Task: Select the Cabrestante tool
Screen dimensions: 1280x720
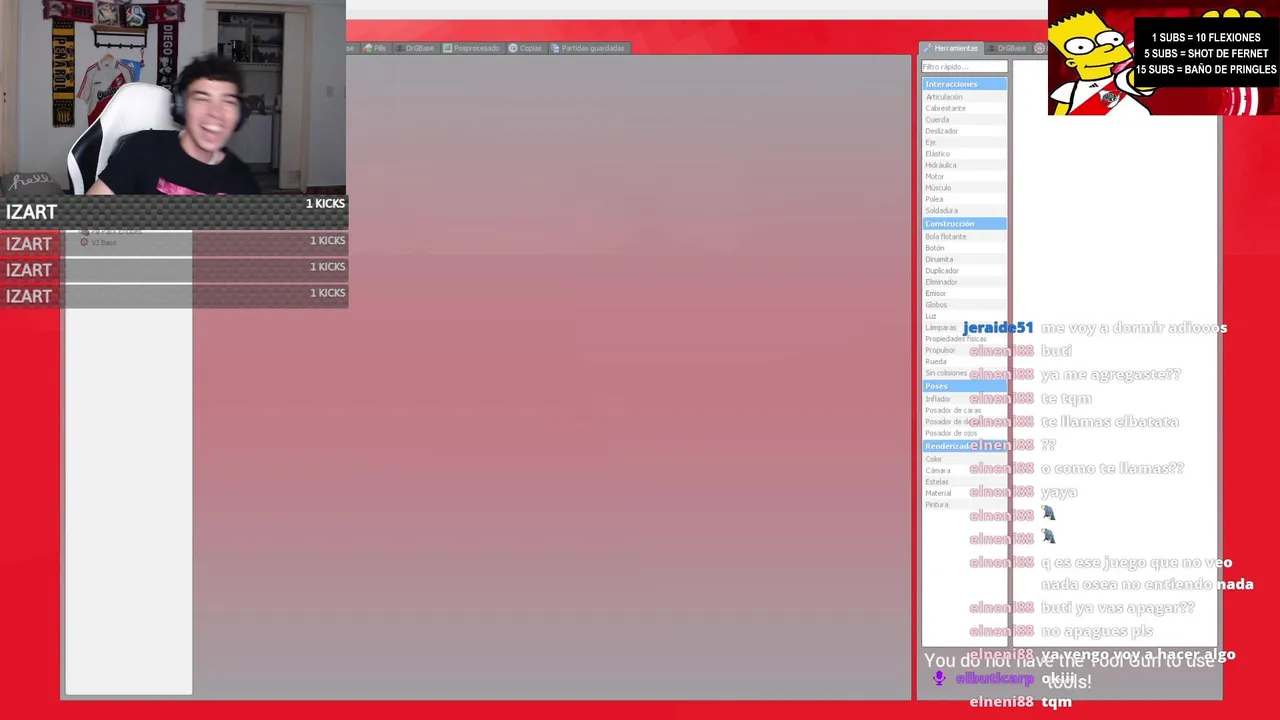Action: [964, 108]
